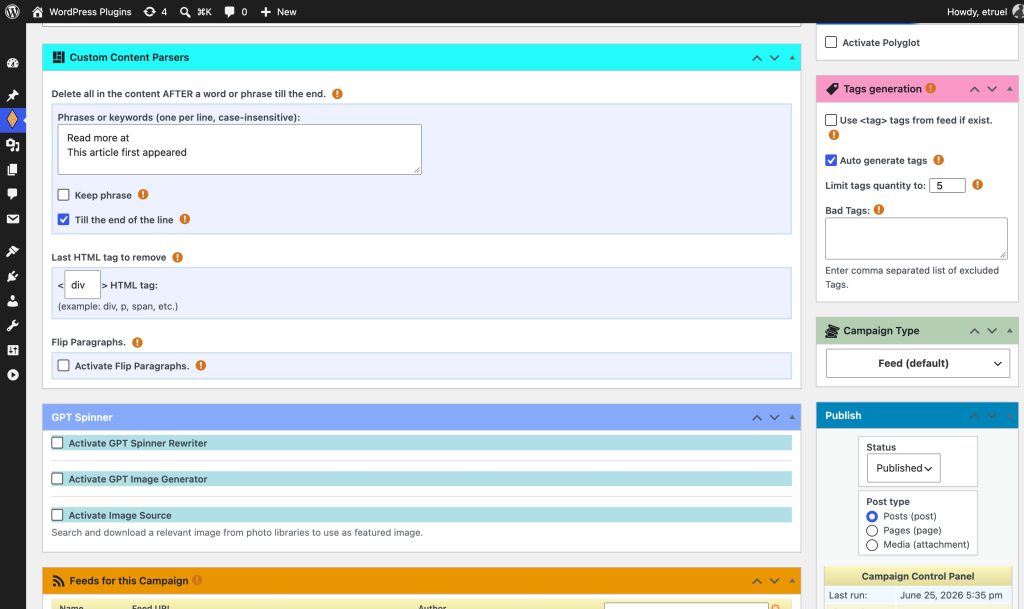The height and width of the screenshot is (609, 1024).
Task: Open the active campaigns plugin menu item
Action: pyautogui.click(x=12, y=120)
